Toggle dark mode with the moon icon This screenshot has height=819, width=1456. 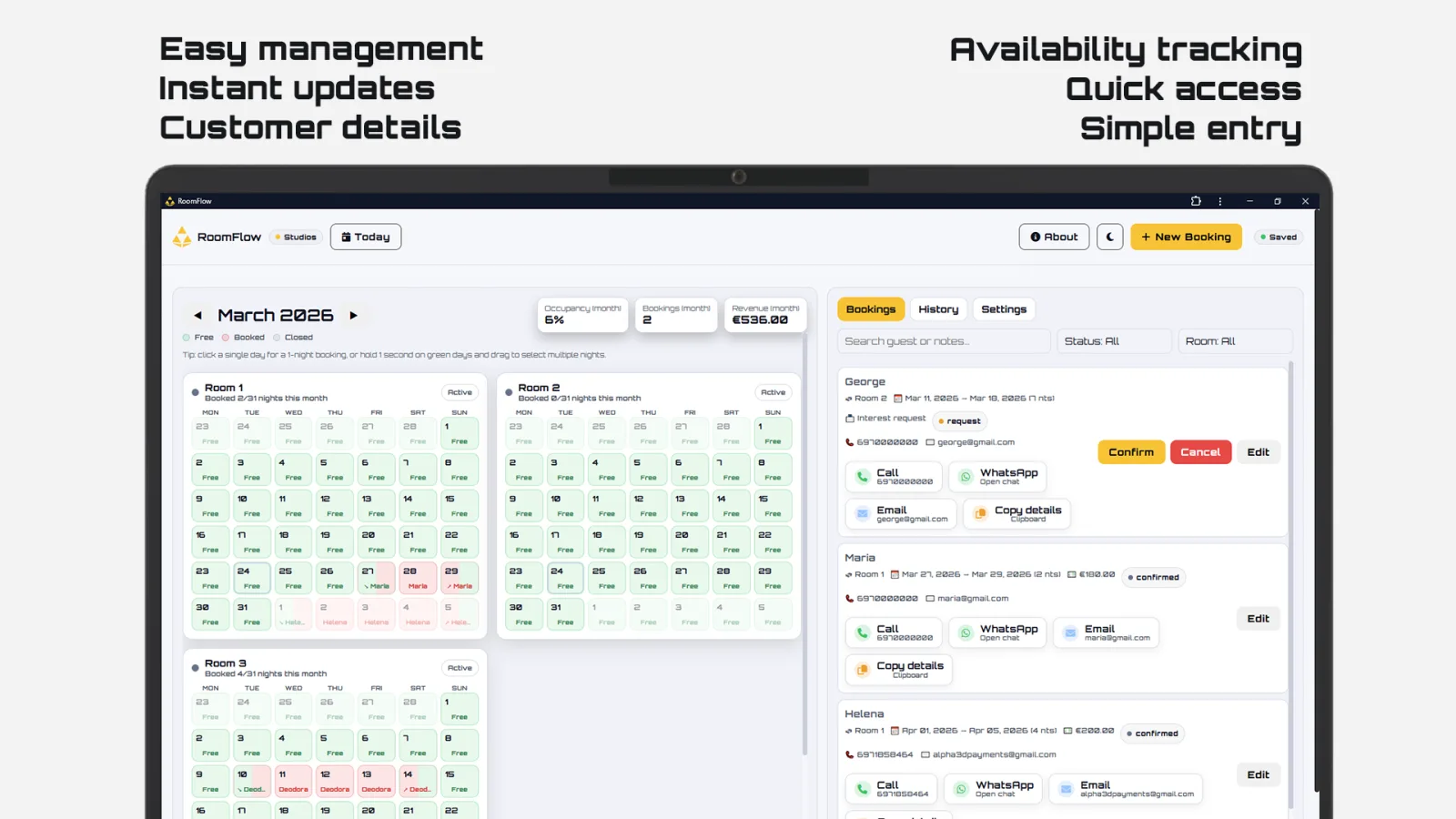coord(1109,237)
